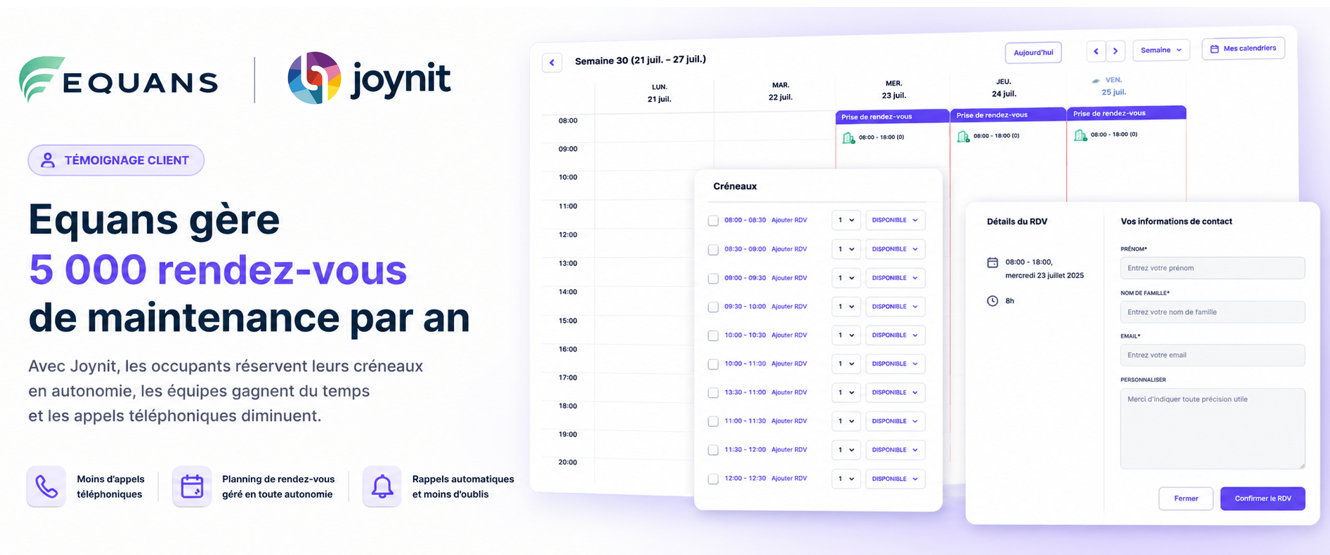Check the 12:00 - 12:30 slot checkbox
The image size is (1330, 555).
(713, 479)
